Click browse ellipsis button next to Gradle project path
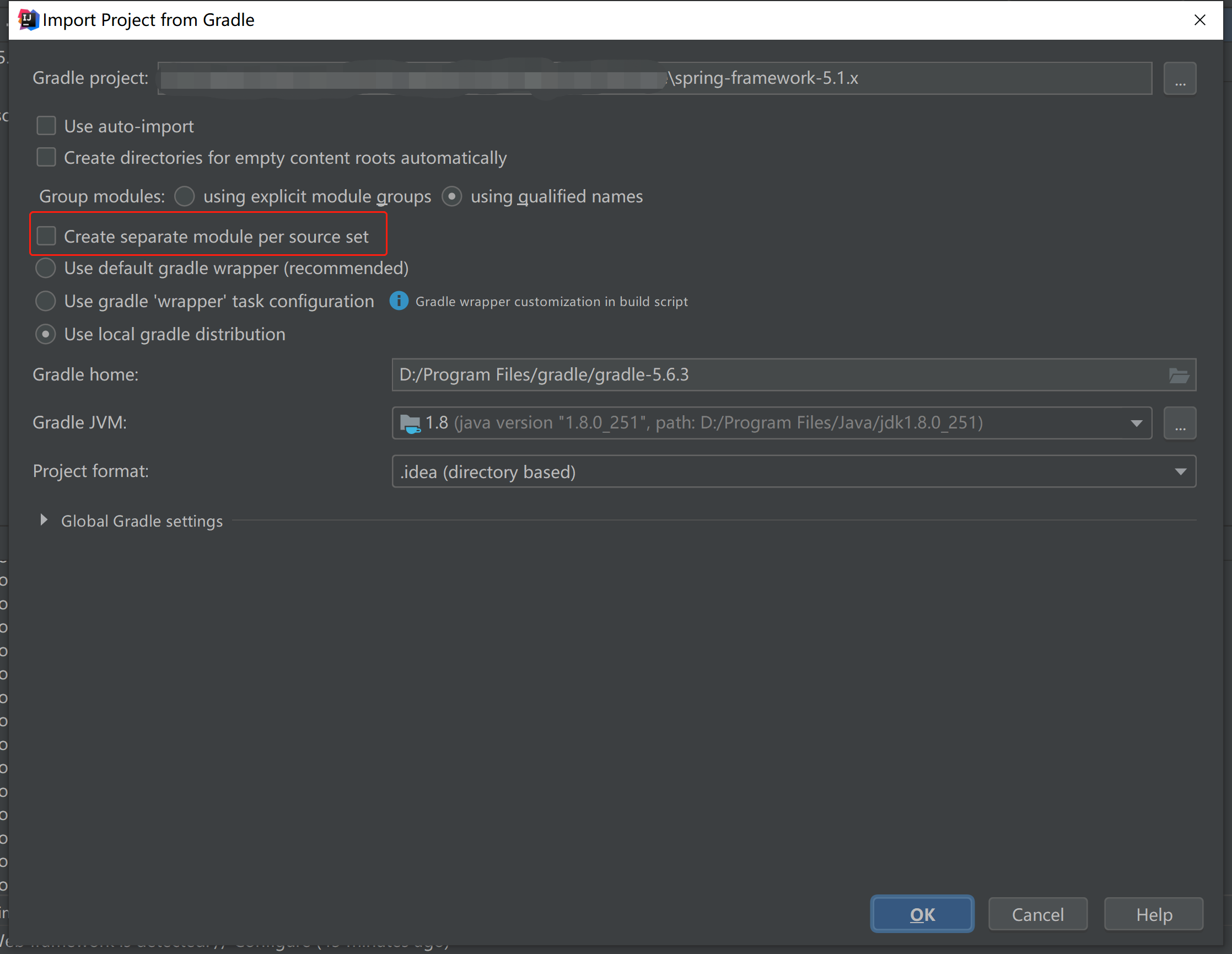This screenshot has height=954, width=1232. pos(1180,79)
